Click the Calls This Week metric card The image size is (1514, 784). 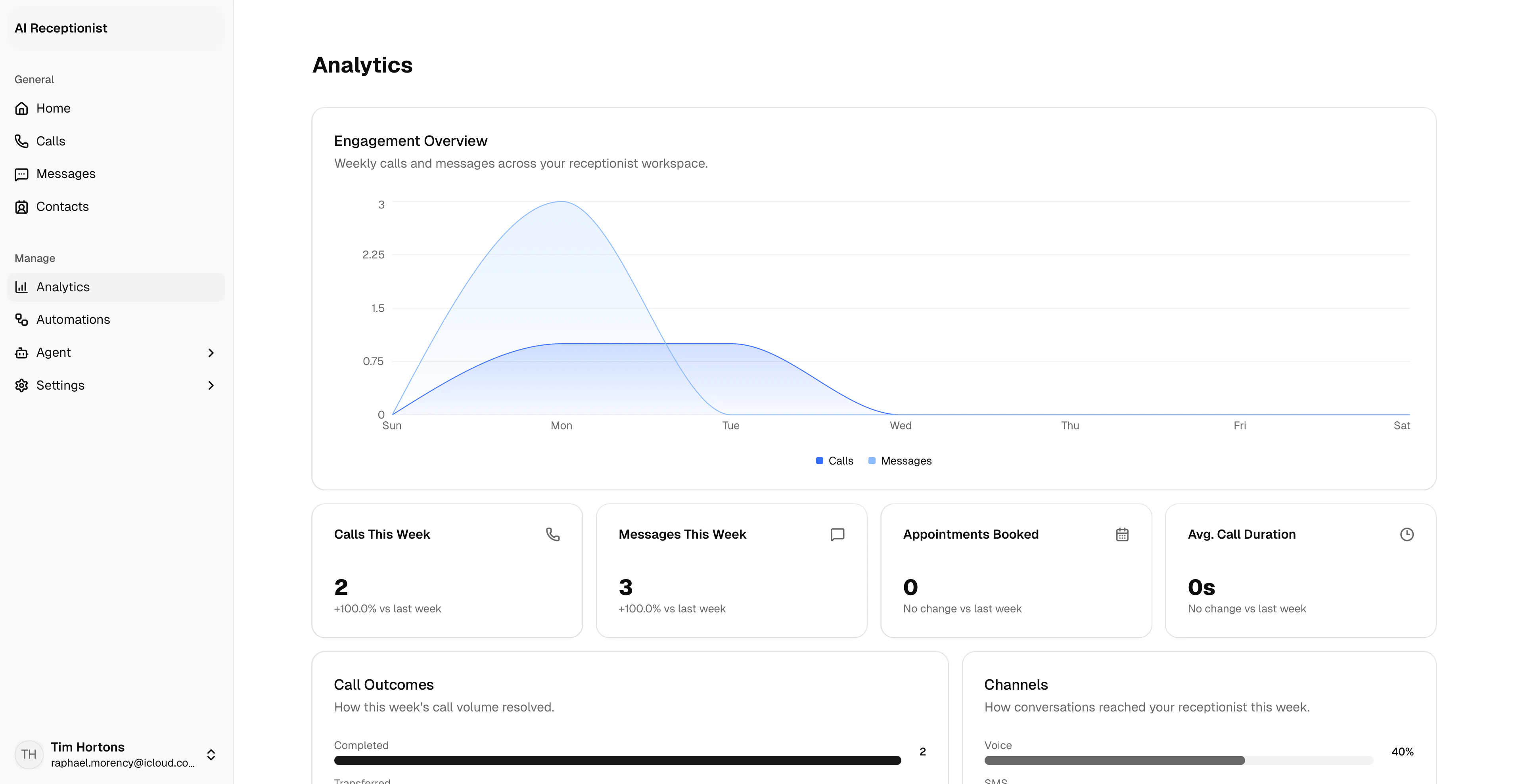(x=447, y=570)
